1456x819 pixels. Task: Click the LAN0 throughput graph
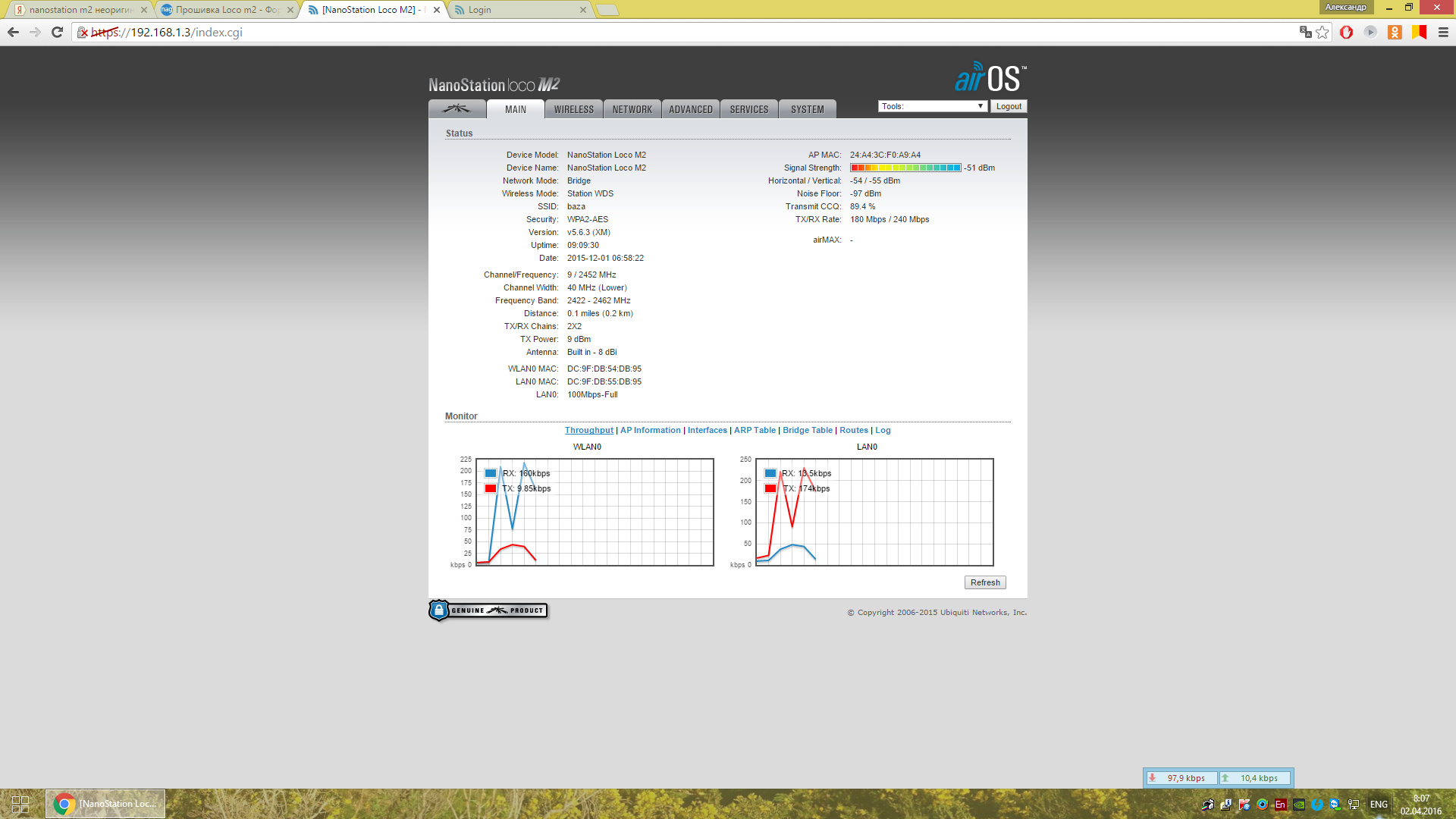(874, 512)
